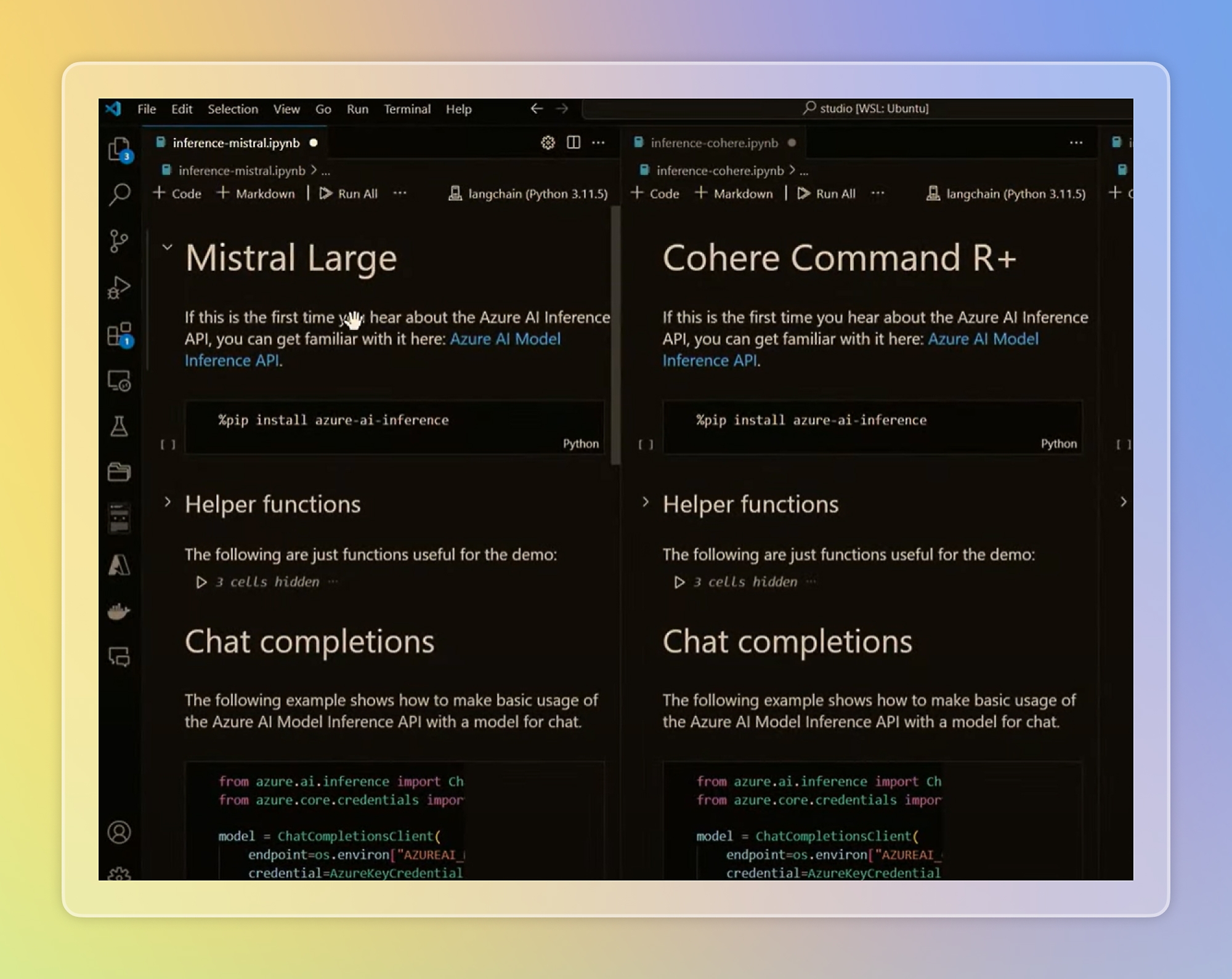Add Code cell in cohere notebook
Screen dimensions: 1232x979
click(655, 193)
